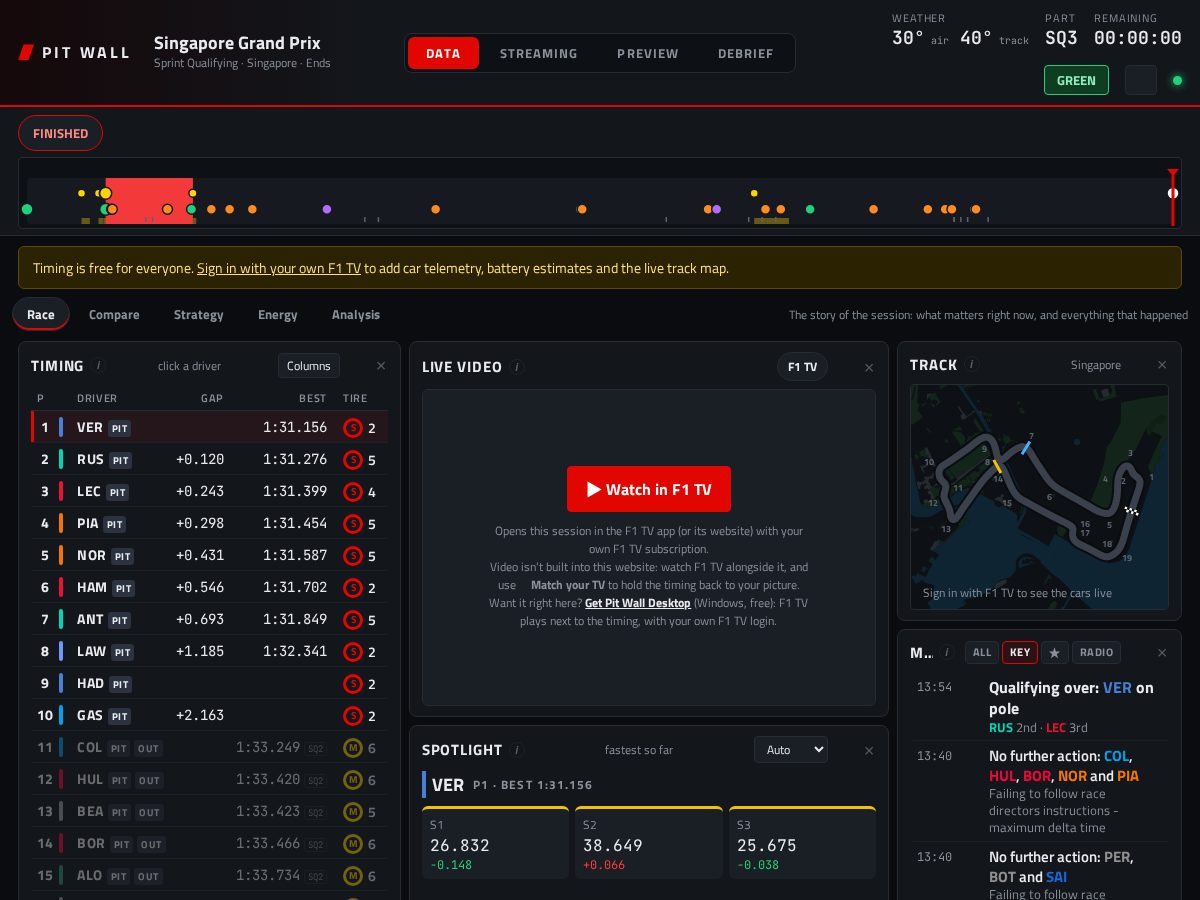The height and width of the screenshot is (900, 1200).
Task: Click PIA's team color bar
Action: (x=61, y=523)
